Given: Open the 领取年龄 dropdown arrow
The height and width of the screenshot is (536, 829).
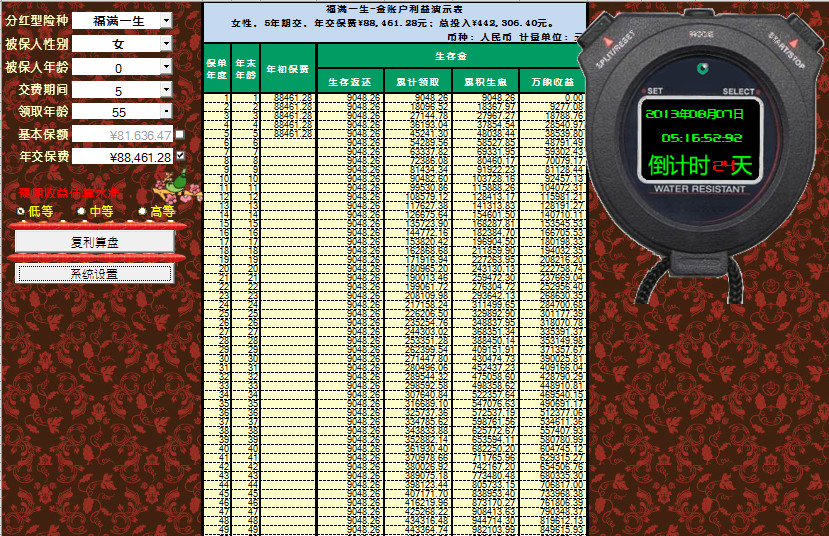Looking at the screenshot, I should pos(166,112).
